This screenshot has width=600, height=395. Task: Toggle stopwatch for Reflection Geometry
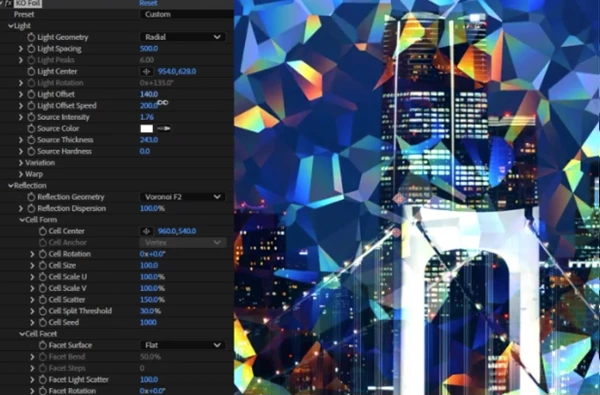click(x=31, y=197)
